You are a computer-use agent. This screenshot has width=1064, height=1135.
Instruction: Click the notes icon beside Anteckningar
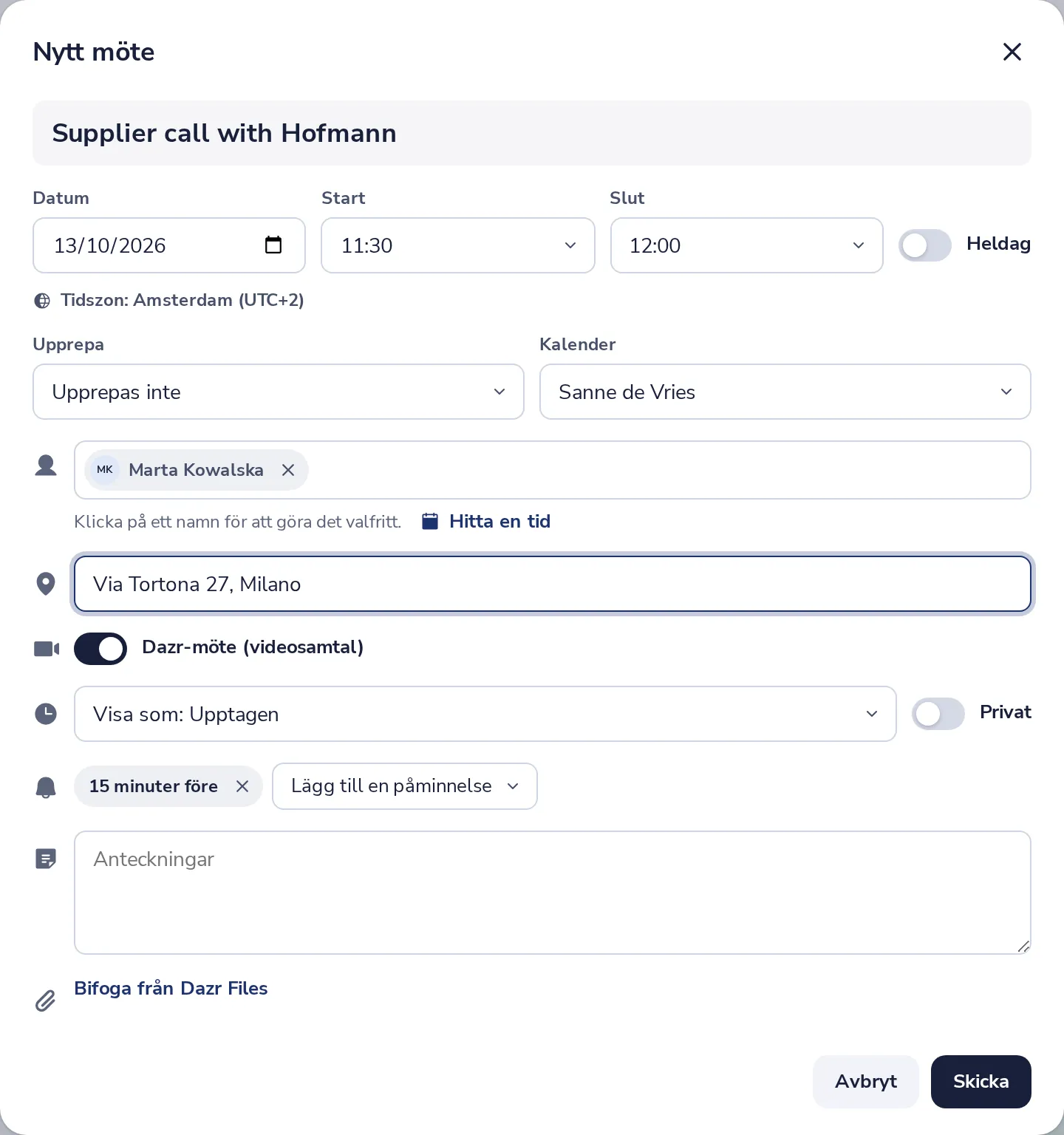tap(46, 859)
